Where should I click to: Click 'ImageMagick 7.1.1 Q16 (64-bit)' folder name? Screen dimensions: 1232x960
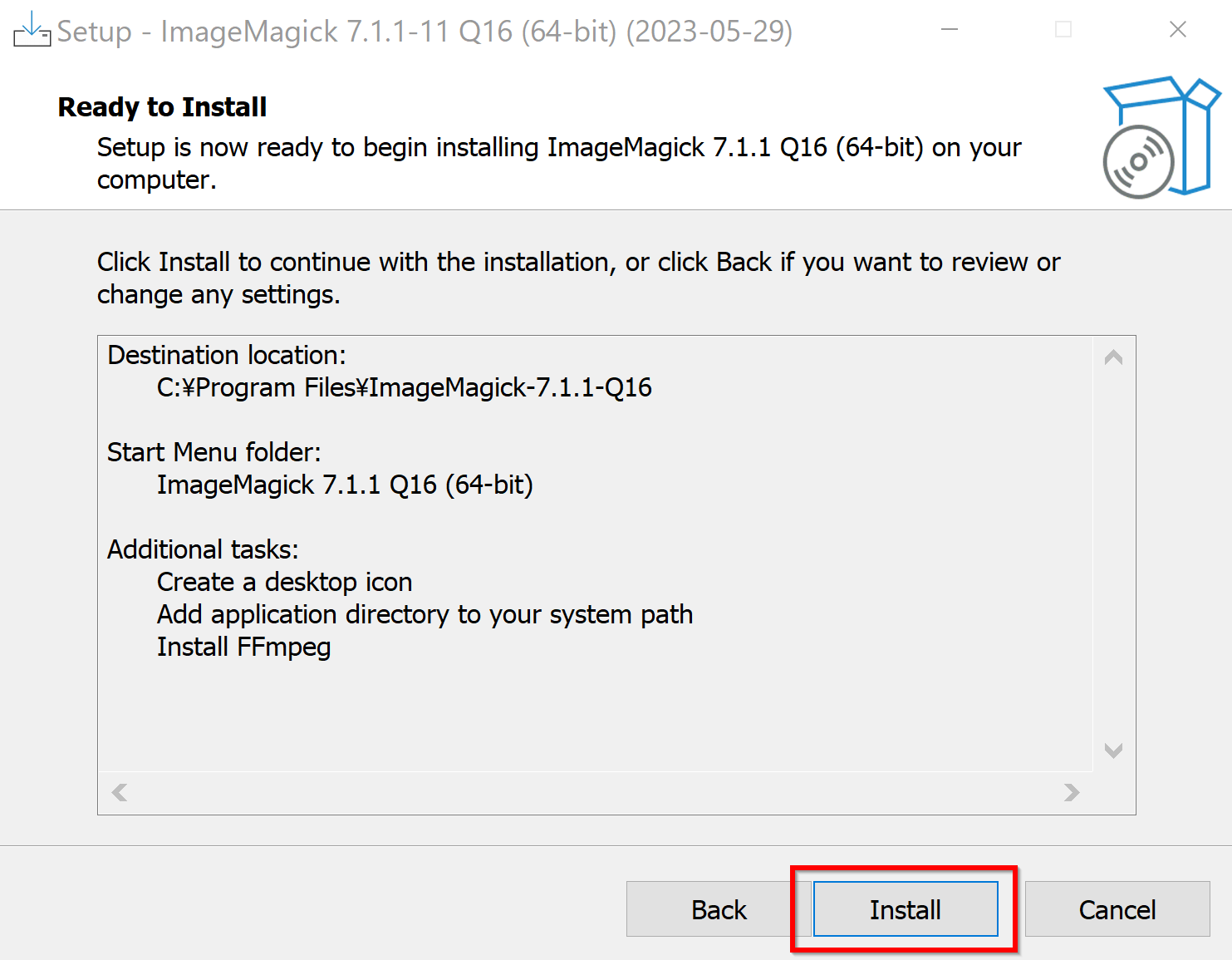(345, 485)
